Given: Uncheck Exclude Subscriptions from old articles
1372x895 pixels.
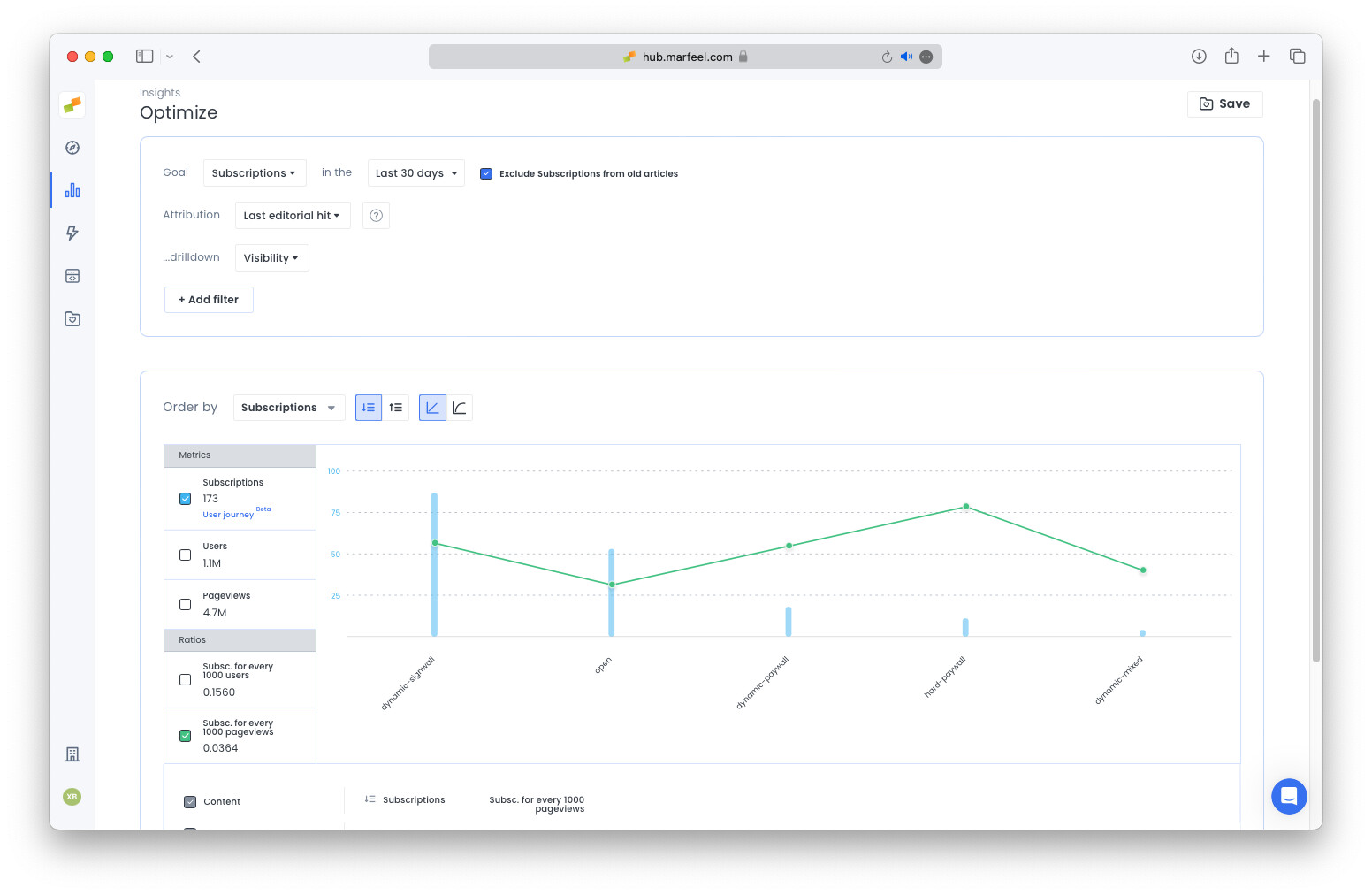Looking at the screenshot, I should [486, 173].
